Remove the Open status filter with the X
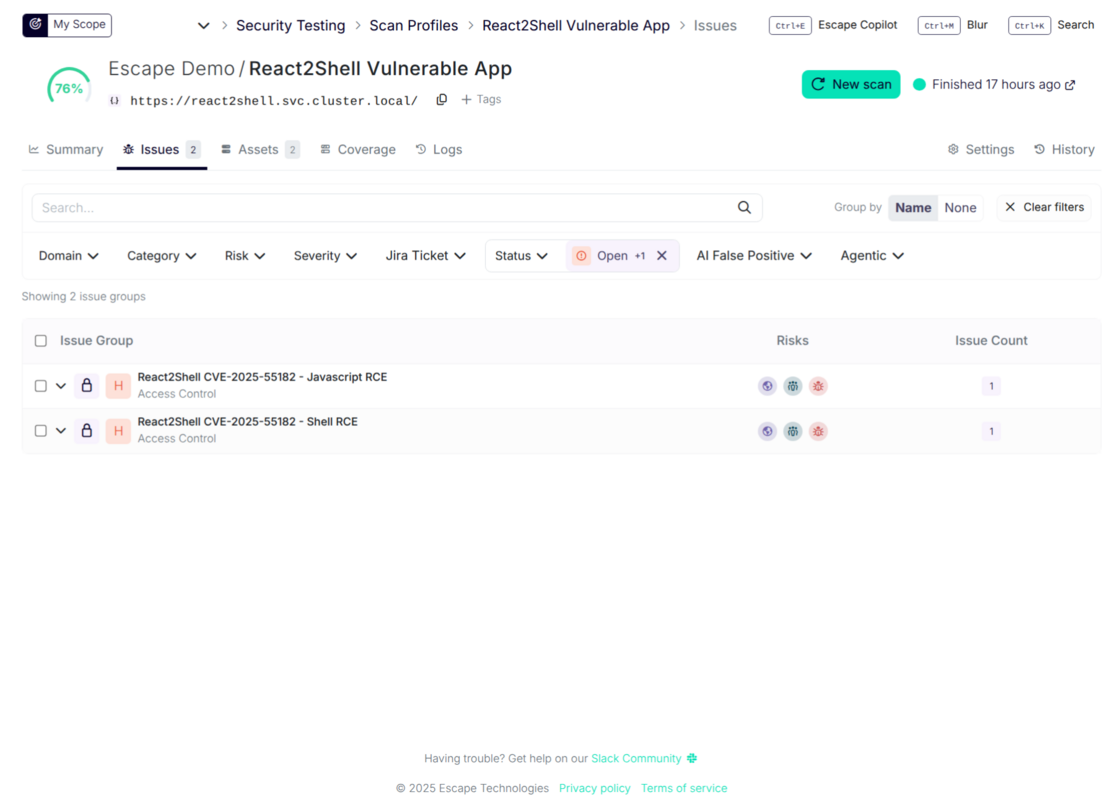The width and height of the screenshot is (1120, 797). tap(662, 256)
